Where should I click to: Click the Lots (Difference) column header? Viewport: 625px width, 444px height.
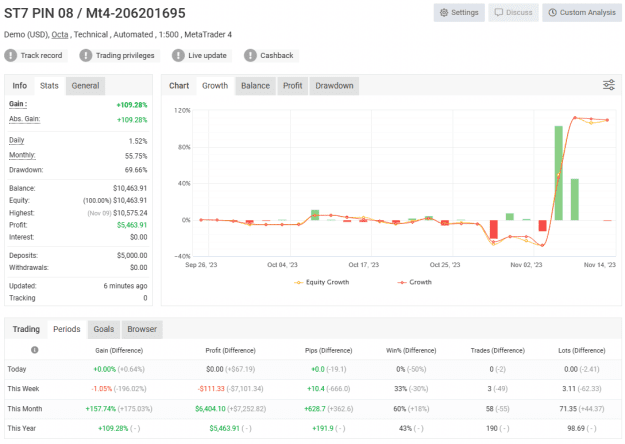582,350
